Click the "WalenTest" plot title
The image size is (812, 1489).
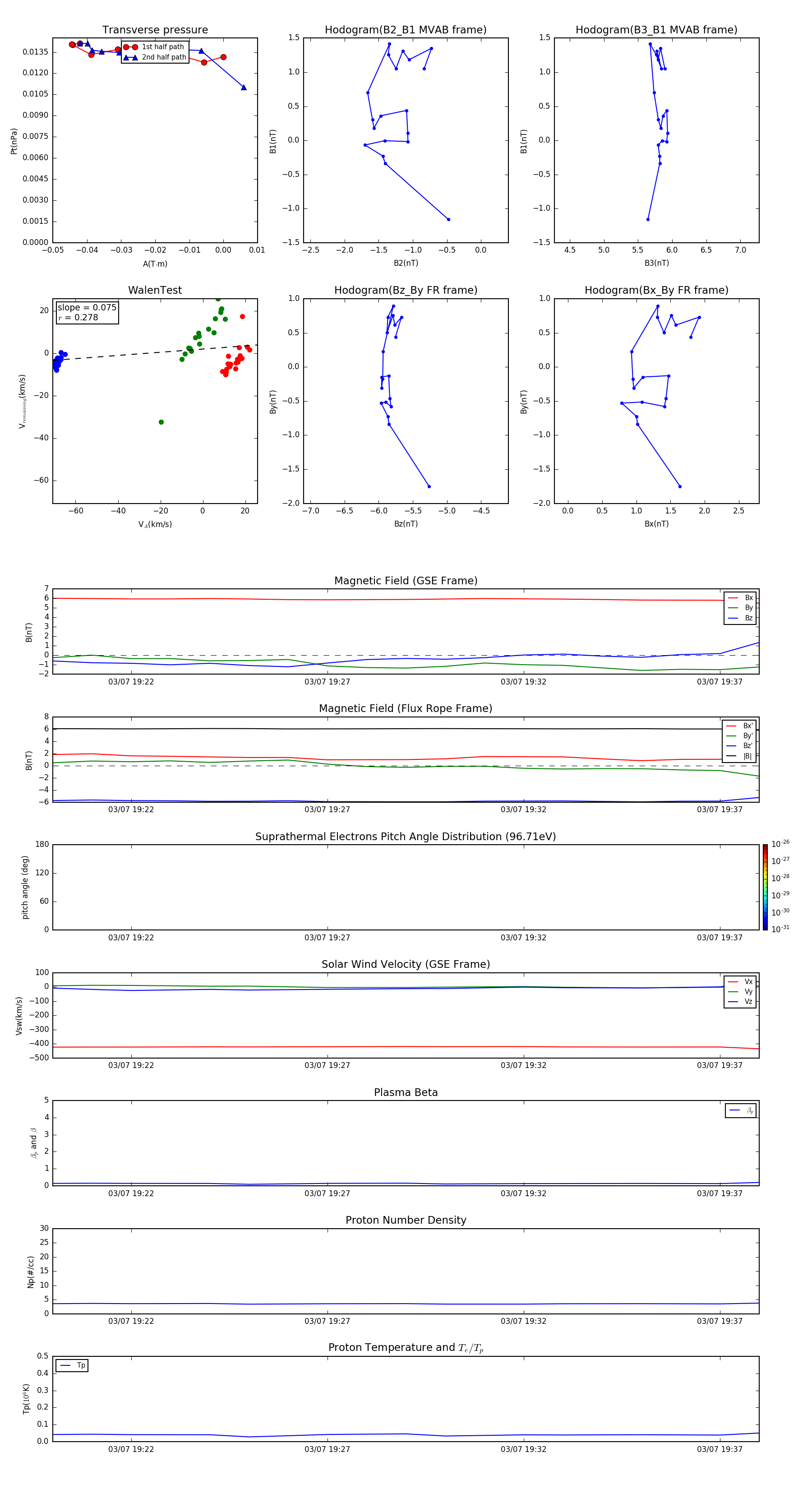[x=155, y=290]
